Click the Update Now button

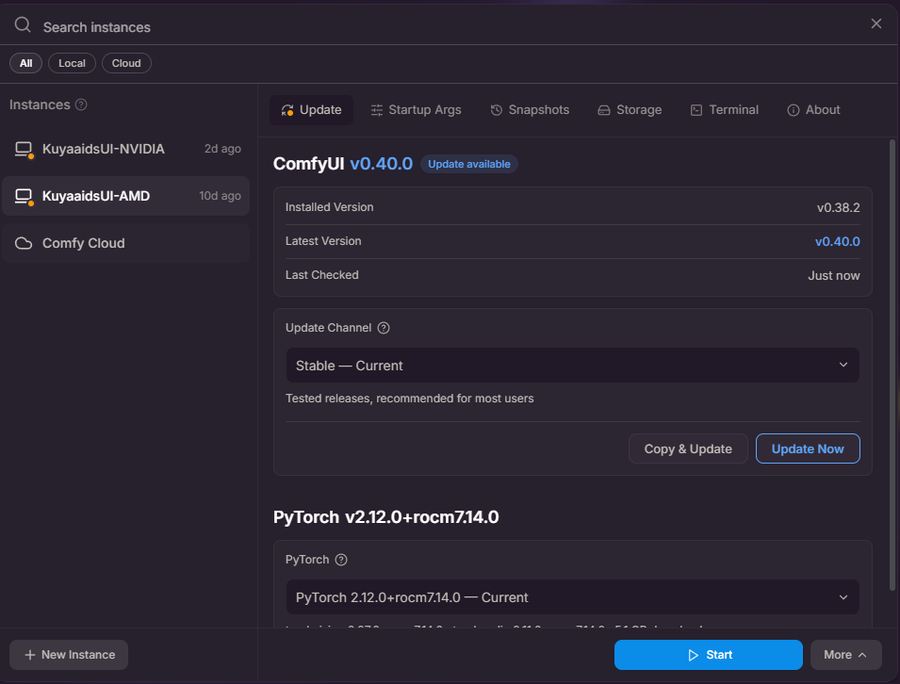[808, 449]
